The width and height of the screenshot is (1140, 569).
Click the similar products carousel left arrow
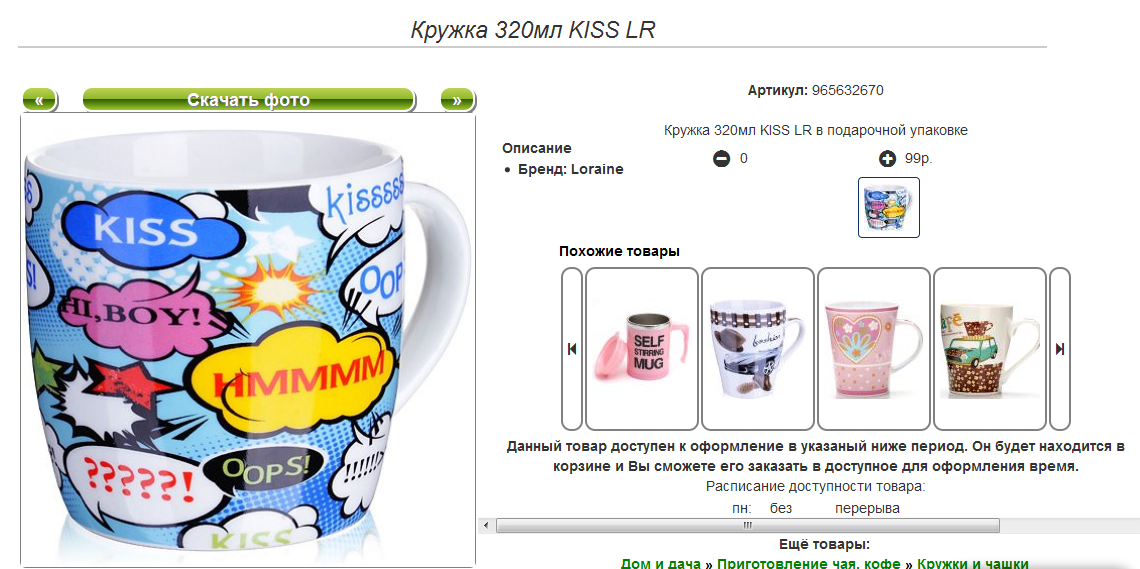click(572, 349)
